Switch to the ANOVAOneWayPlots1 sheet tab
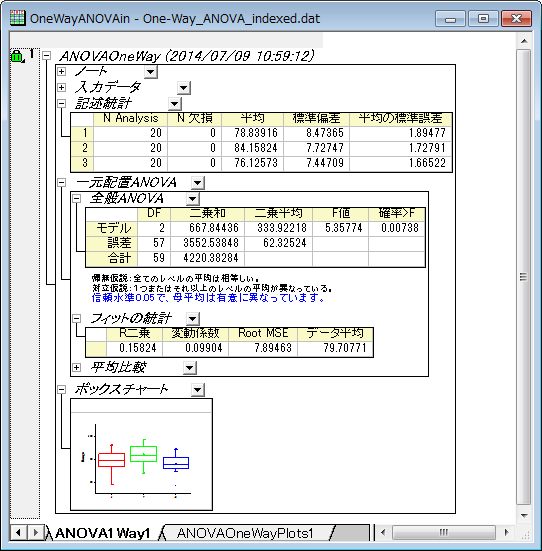Viewport: 542px width, 551px height. click(x=245, y=533)
